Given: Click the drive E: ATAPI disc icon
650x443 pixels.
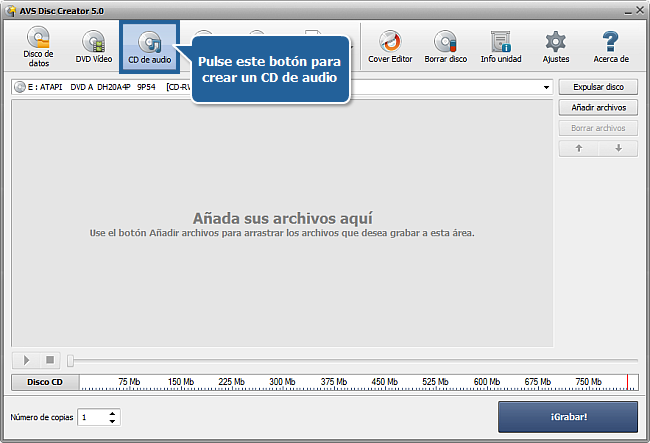Looking at the screenshot, I should click(19, 87).
